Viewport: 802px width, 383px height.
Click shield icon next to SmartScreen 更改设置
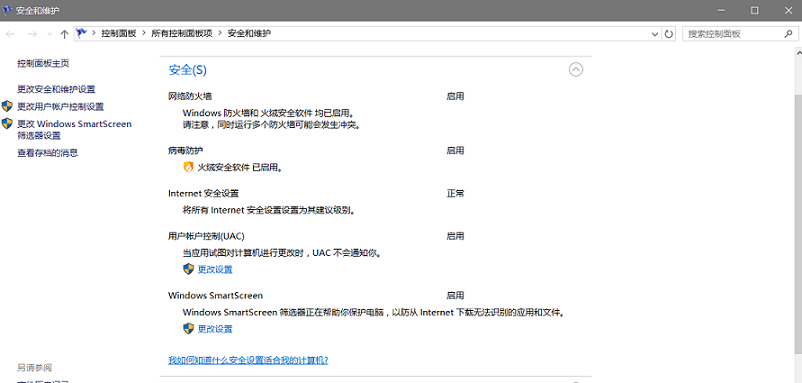[188, 329]
